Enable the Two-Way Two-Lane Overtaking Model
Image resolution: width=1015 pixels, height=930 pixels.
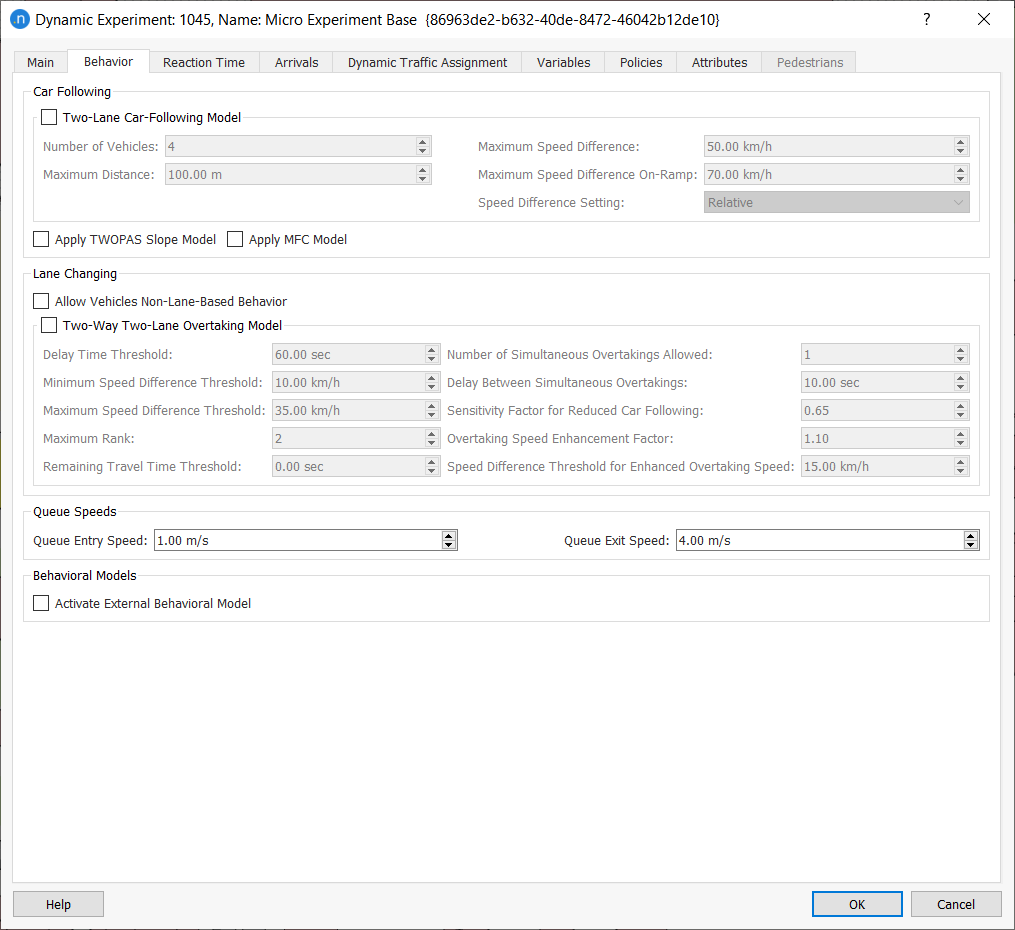pyautogui.click(x=49, y=325)
